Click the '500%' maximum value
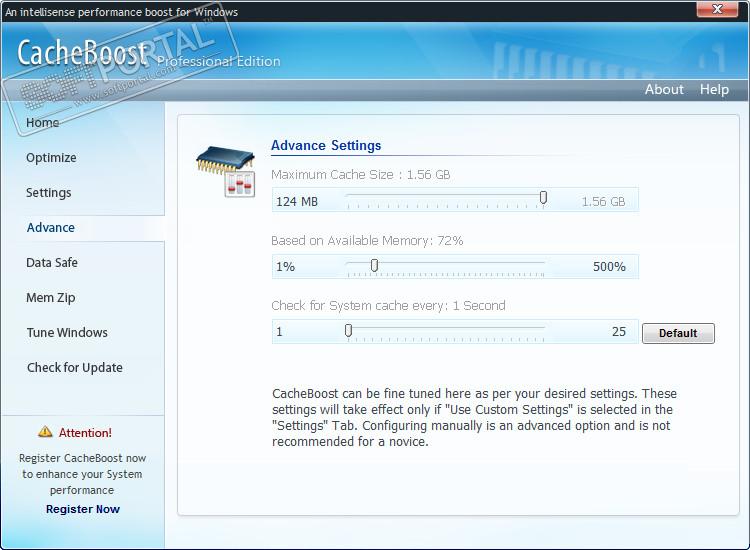This screenshot has height=550, width=750. click(609, 266)
